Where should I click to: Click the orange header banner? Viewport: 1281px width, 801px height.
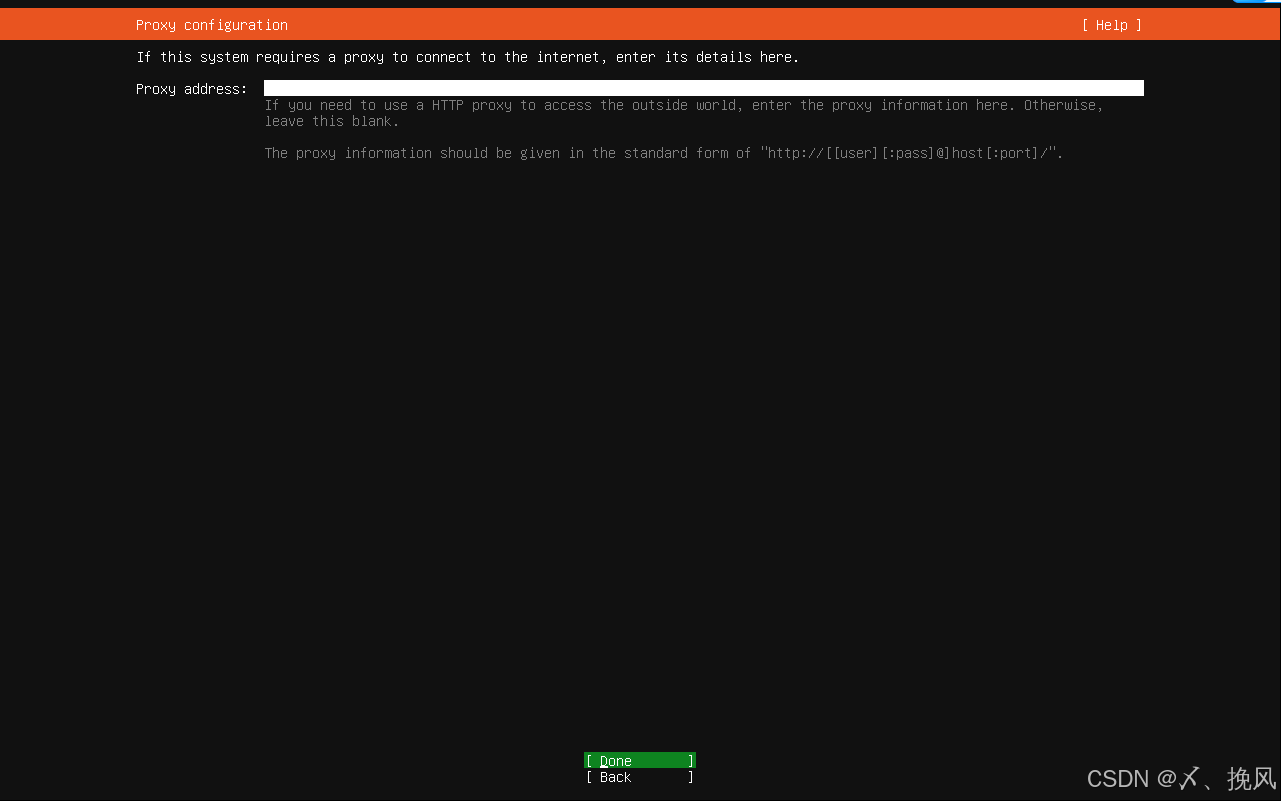click(x=640, y=24)
